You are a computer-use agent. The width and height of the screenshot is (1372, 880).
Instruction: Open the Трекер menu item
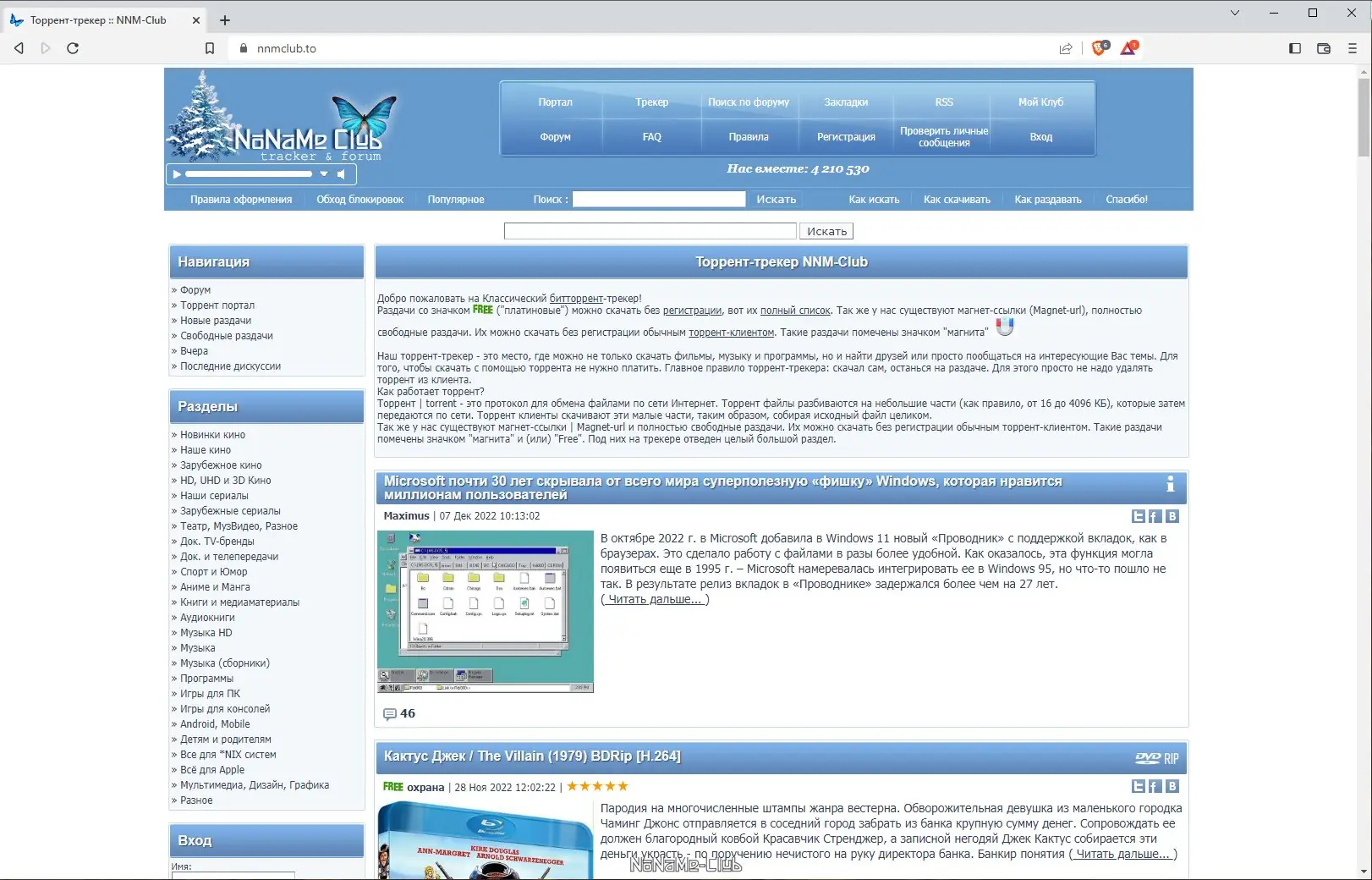[x=652, y=102]
